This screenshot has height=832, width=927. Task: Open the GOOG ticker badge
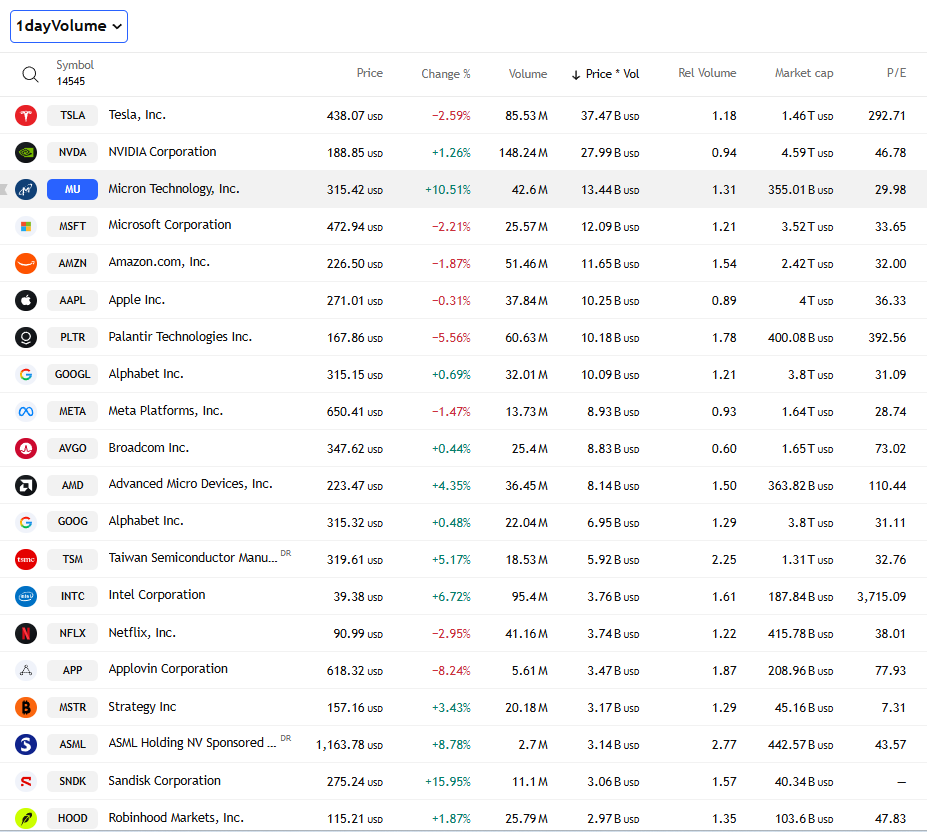click(x=73, y=522)
